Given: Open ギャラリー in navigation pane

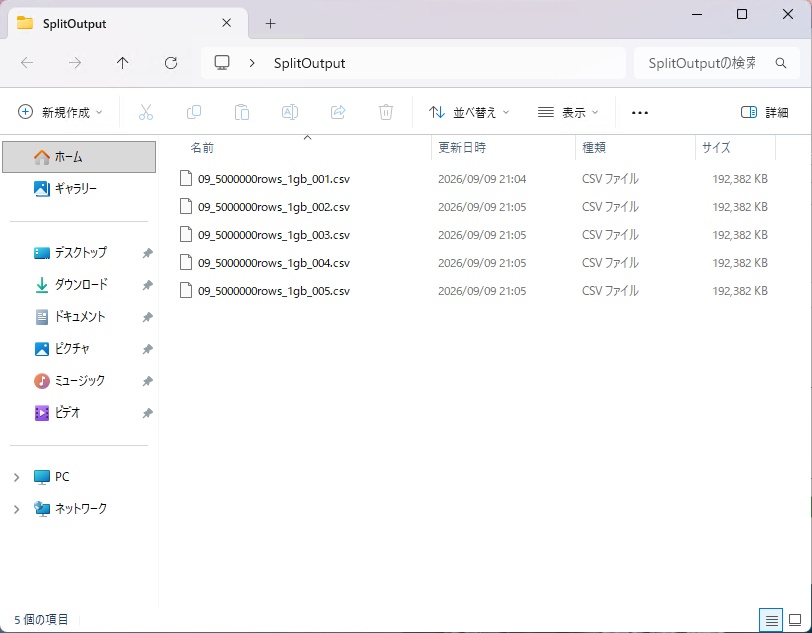Looking at the screenshot, I should [x=79, y=189].
